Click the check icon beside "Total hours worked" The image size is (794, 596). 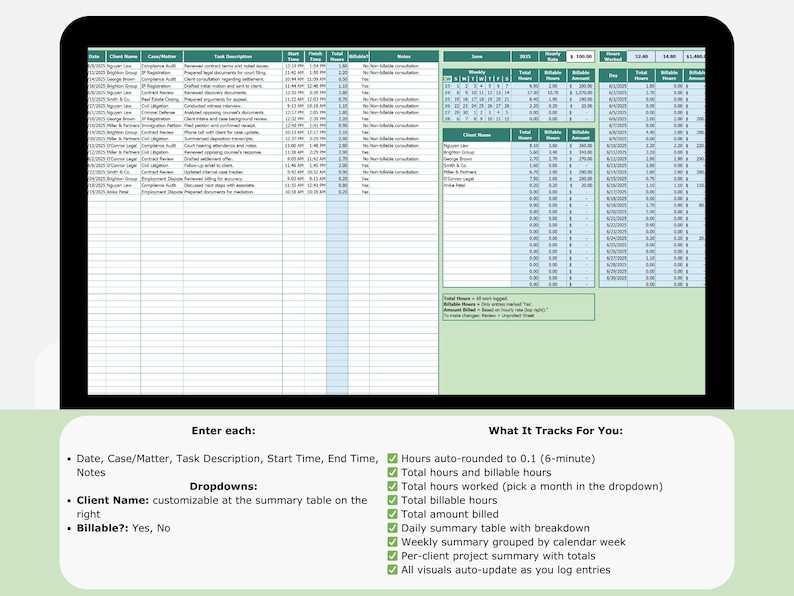pyautogui.click(x=392, y=486)
